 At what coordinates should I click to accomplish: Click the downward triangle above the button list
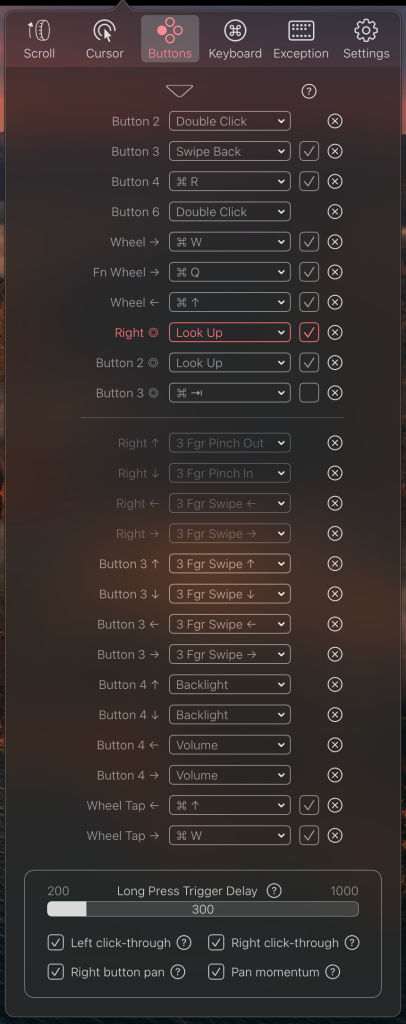click(x=180, y=91)
